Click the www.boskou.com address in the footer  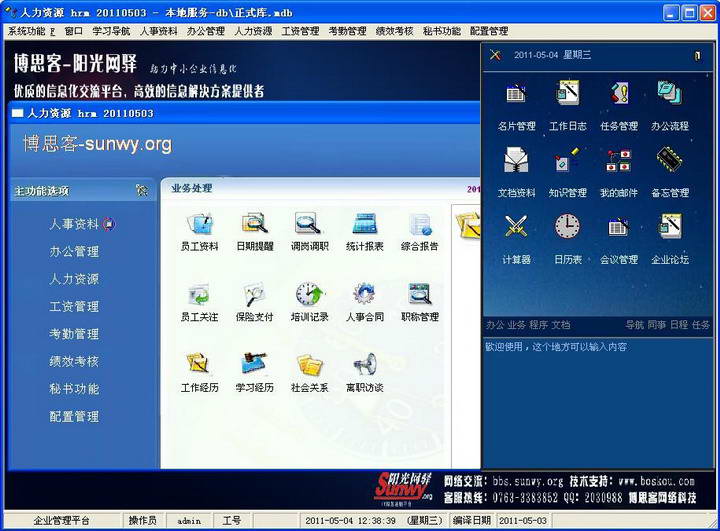[x=657, y=481]
